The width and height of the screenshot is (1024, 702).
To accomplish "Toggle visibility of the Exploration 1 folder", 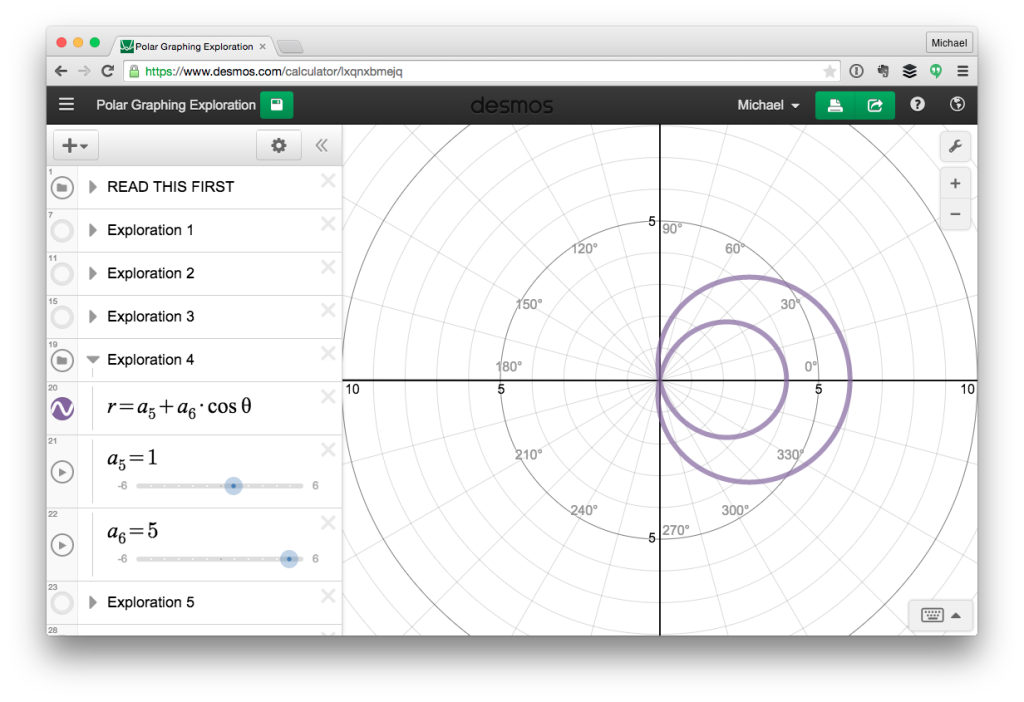I will [60, 230].
